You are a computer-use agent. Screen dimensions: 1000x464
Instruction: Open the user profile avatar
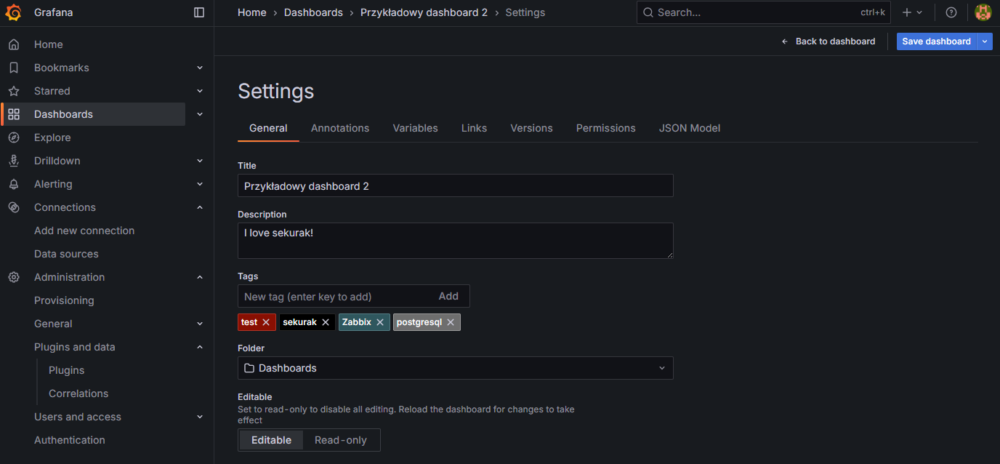(x=983, y=13)
